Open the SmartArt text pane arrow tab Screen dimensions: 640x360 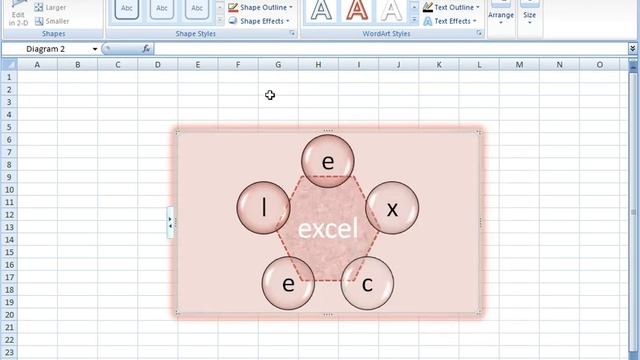pos(170,222)
